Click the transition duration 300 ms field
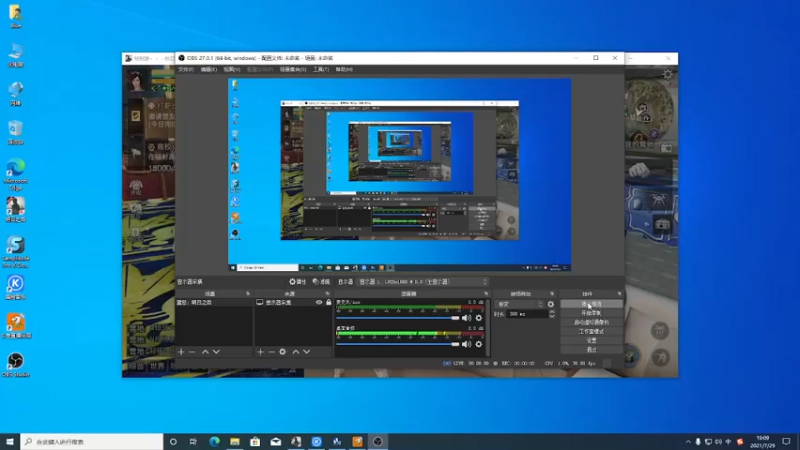The width and height of the screenshot is (800, 450). (x=527, y=314)
